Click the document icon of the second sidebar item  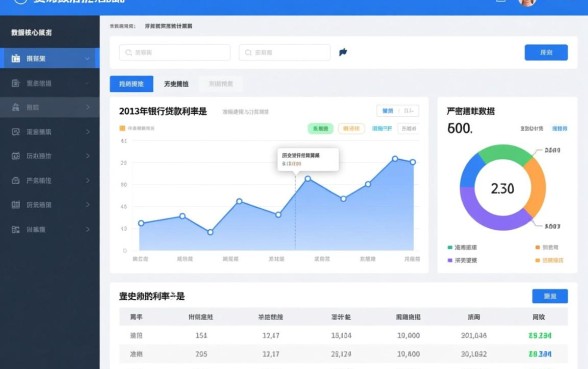click(16, 83)
